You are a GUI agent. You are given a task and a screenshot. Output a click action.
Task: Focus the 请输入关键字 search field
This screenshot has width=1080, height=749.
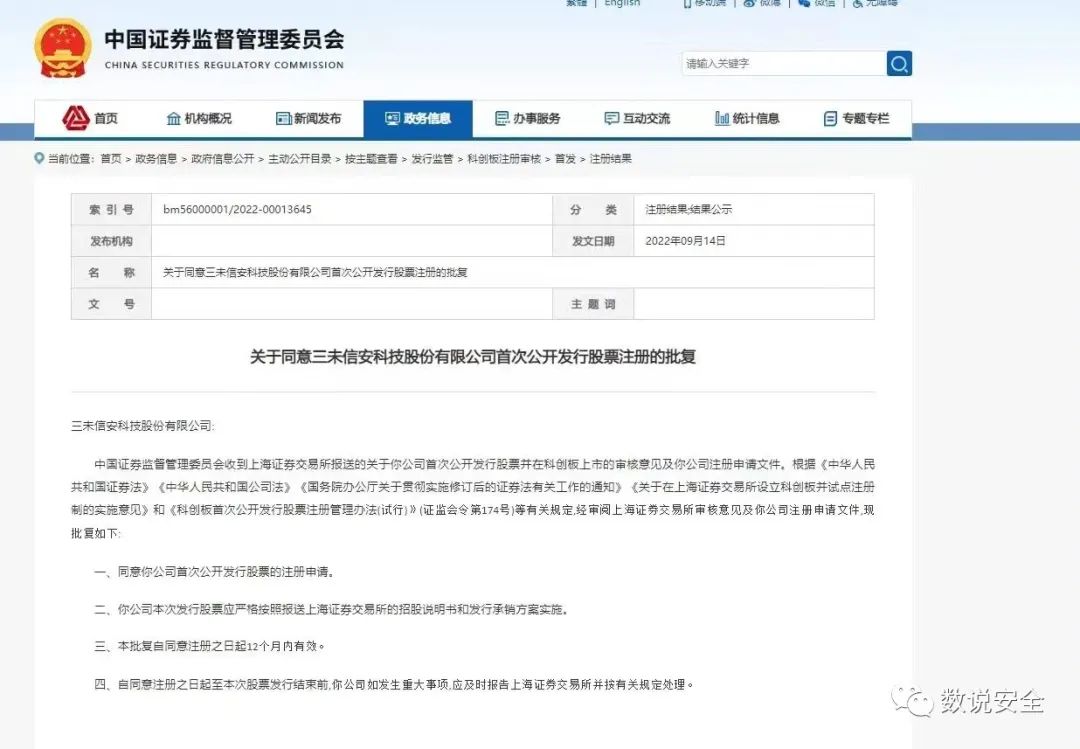[x=784, y=63]
